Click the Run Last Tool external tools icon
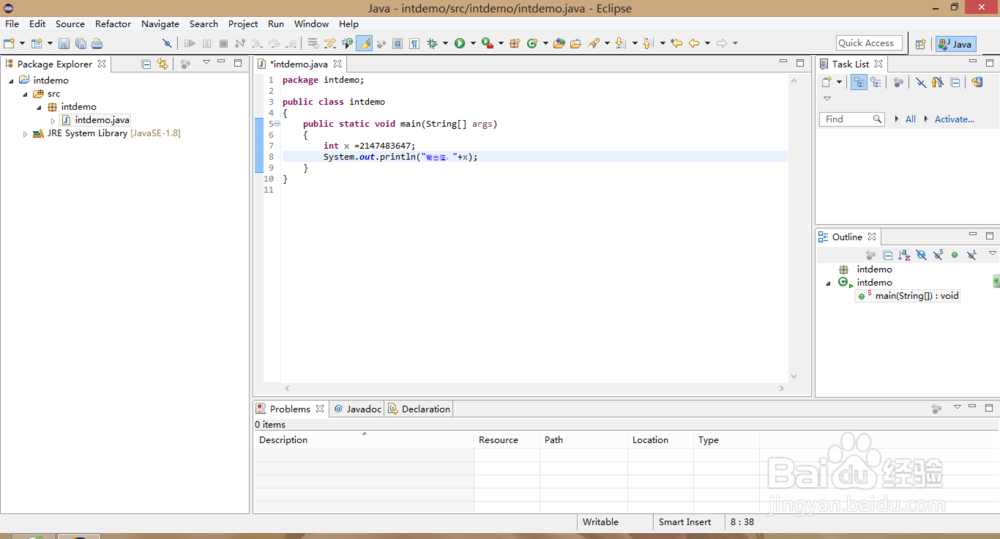 click(x=487, y=43)
